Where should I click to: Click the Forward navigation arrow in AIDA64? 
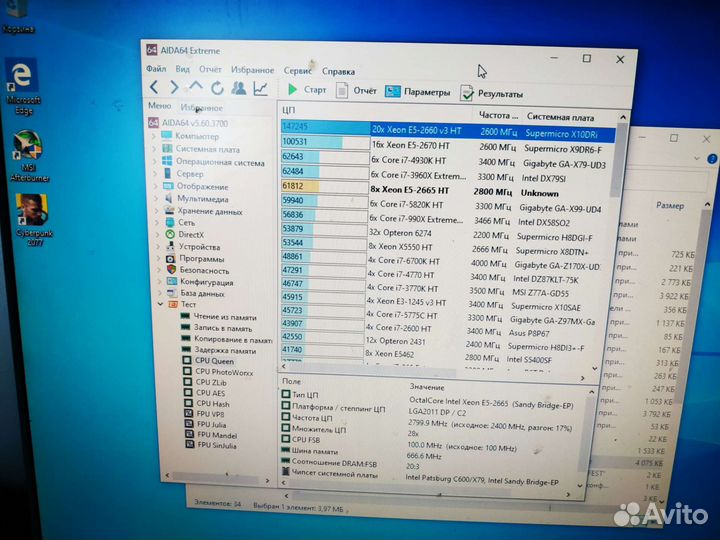174,87
